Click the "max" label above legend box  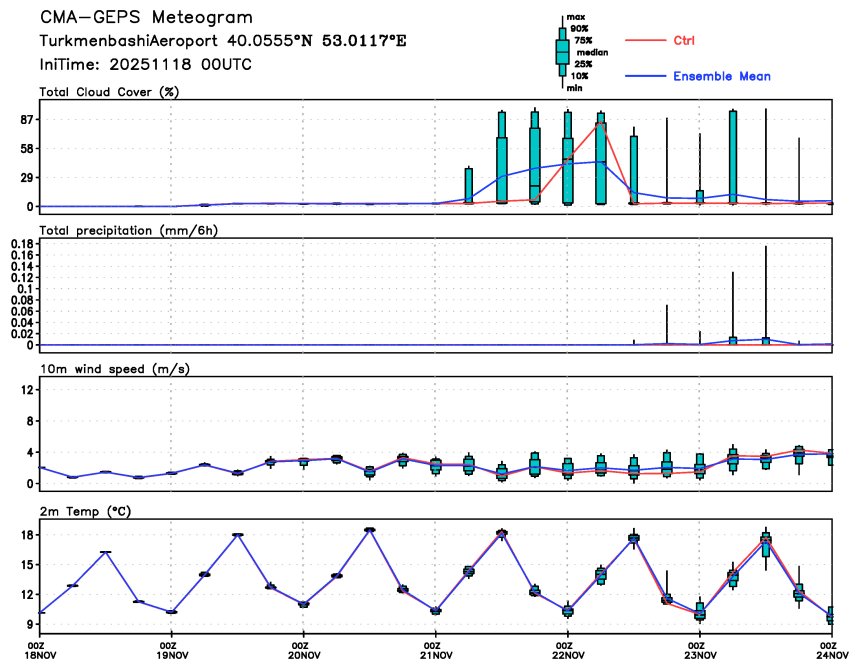point(575,17)
